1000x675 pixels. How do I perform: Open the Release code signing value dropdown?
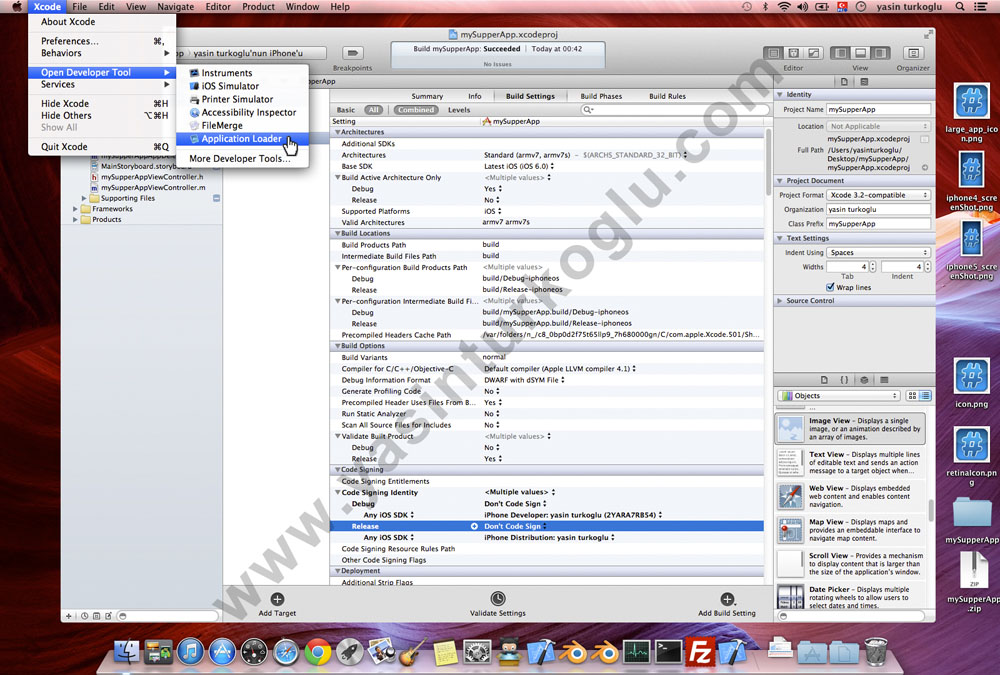[513, 526]
